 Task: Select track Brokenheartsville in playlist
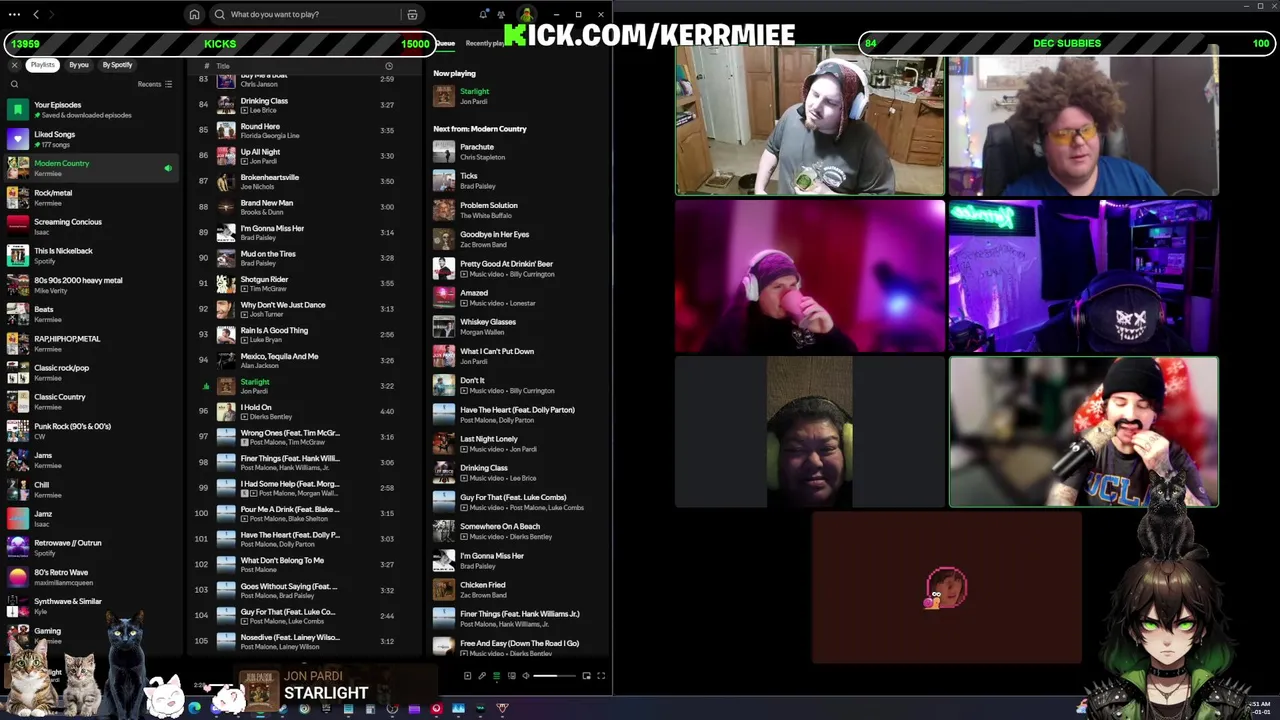coord(305,182)
